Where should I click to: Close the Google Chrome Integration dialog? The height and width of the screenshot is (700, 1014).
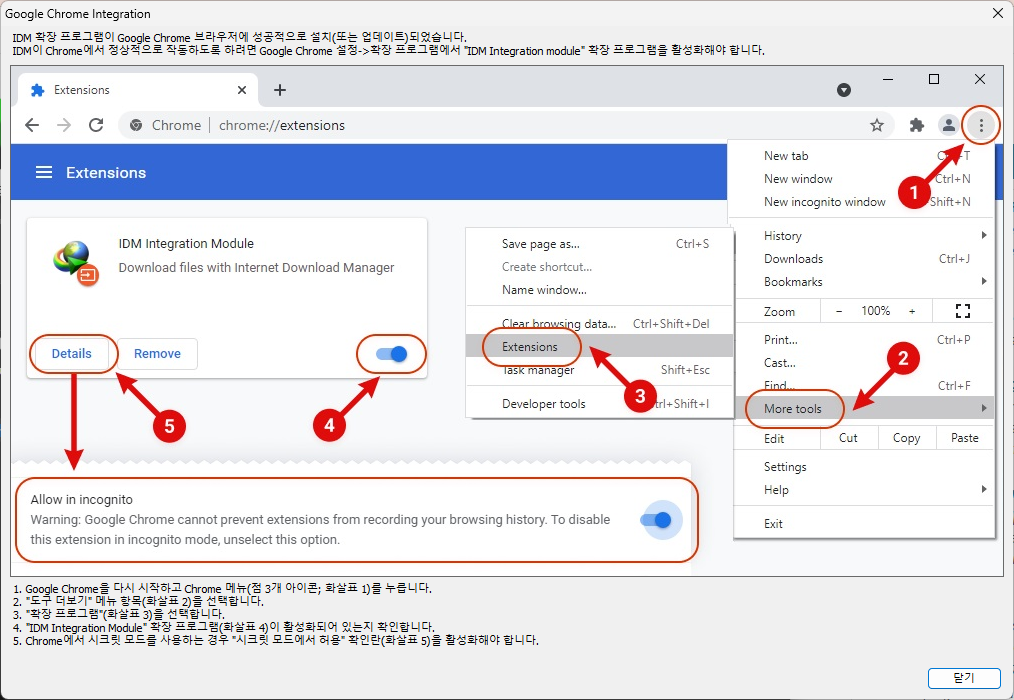[x=998, y=13]
